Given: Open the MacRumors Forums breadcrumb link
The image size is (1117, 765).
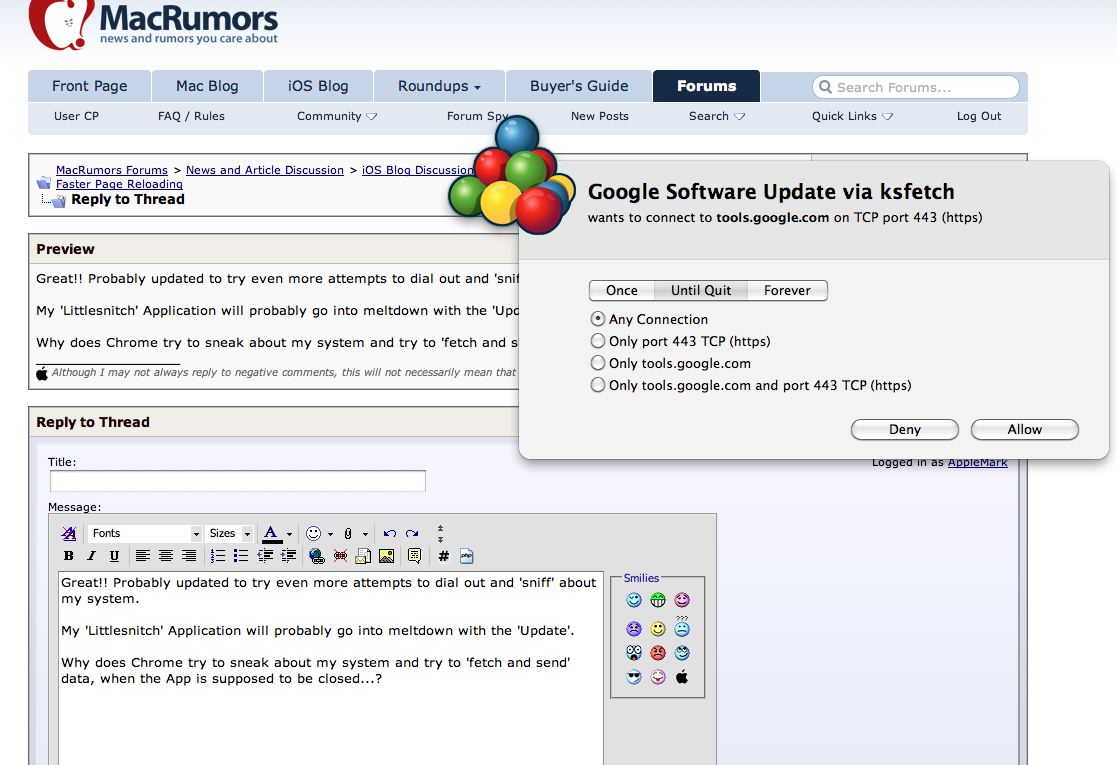Looking at the screenshot, I should click(x=112, y=170).
